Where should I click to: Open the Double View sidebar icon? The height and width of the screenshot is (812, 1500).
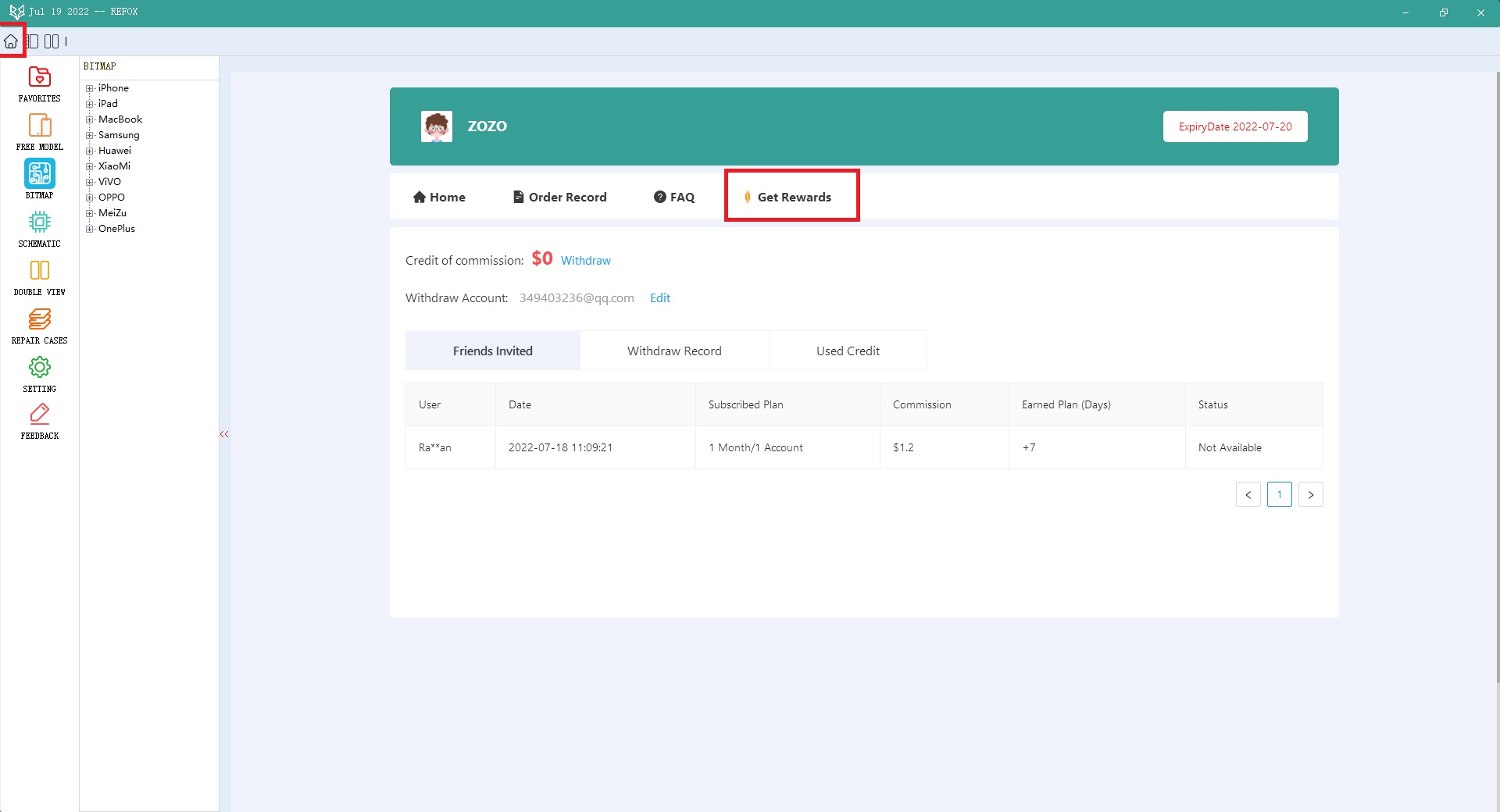coord(40,270)
